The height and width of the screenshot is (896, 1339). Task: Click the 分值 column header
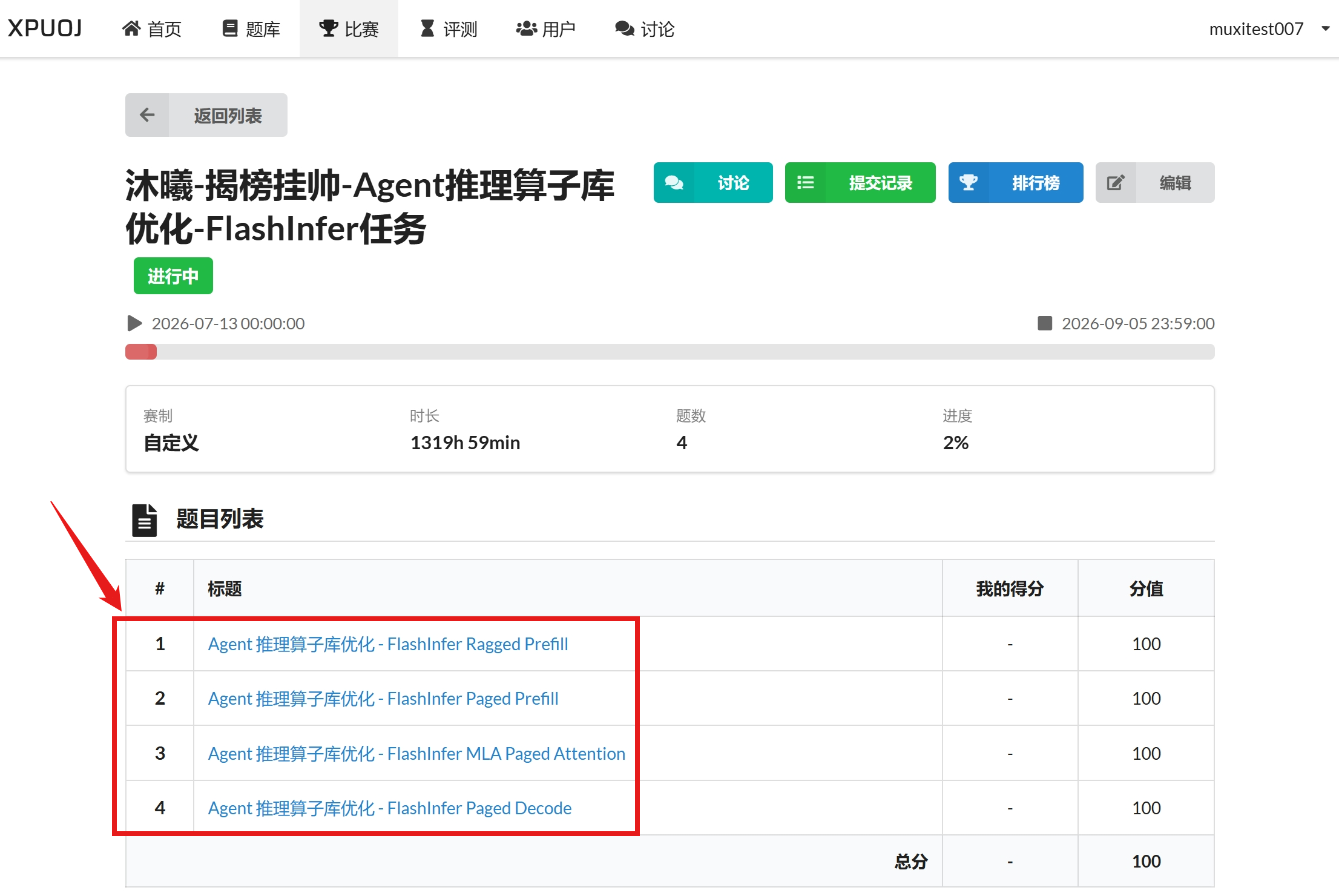[x=1146, y=588]
